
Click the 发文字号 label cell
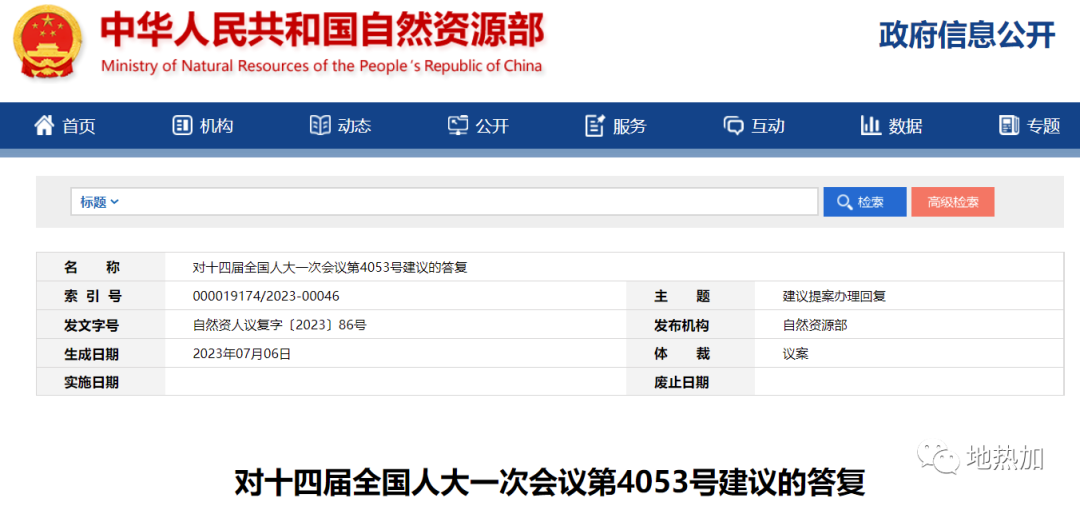101,325
